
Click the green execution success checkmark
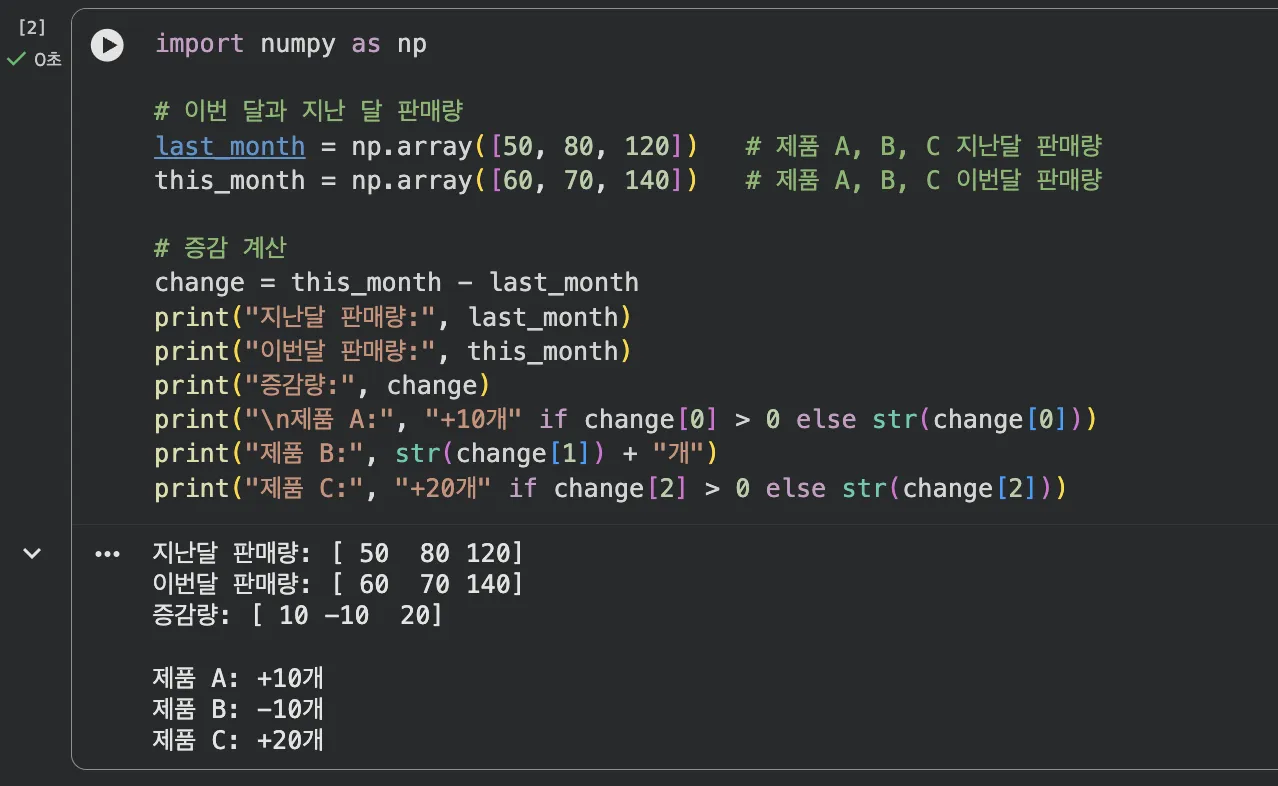[x=16, y=60]
